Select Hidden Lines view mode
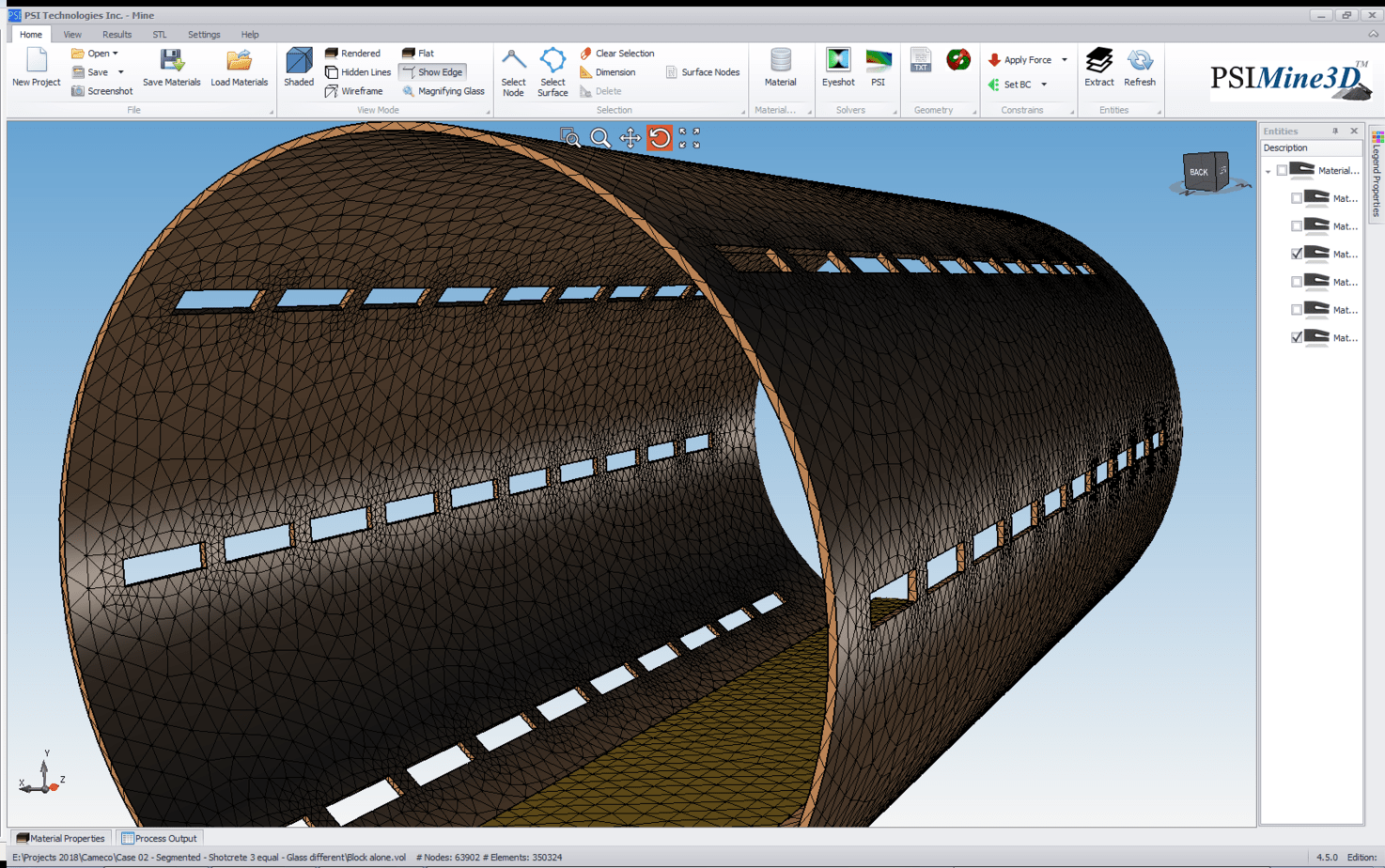Screen dimensions: 1385x868 [357, 72]
